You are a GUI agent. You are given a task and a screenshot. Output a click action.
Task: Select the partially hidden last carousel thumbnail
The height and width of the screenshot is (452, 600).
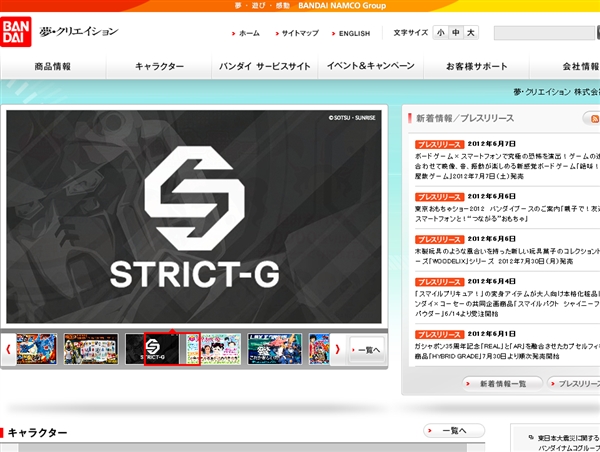[319, 349]
